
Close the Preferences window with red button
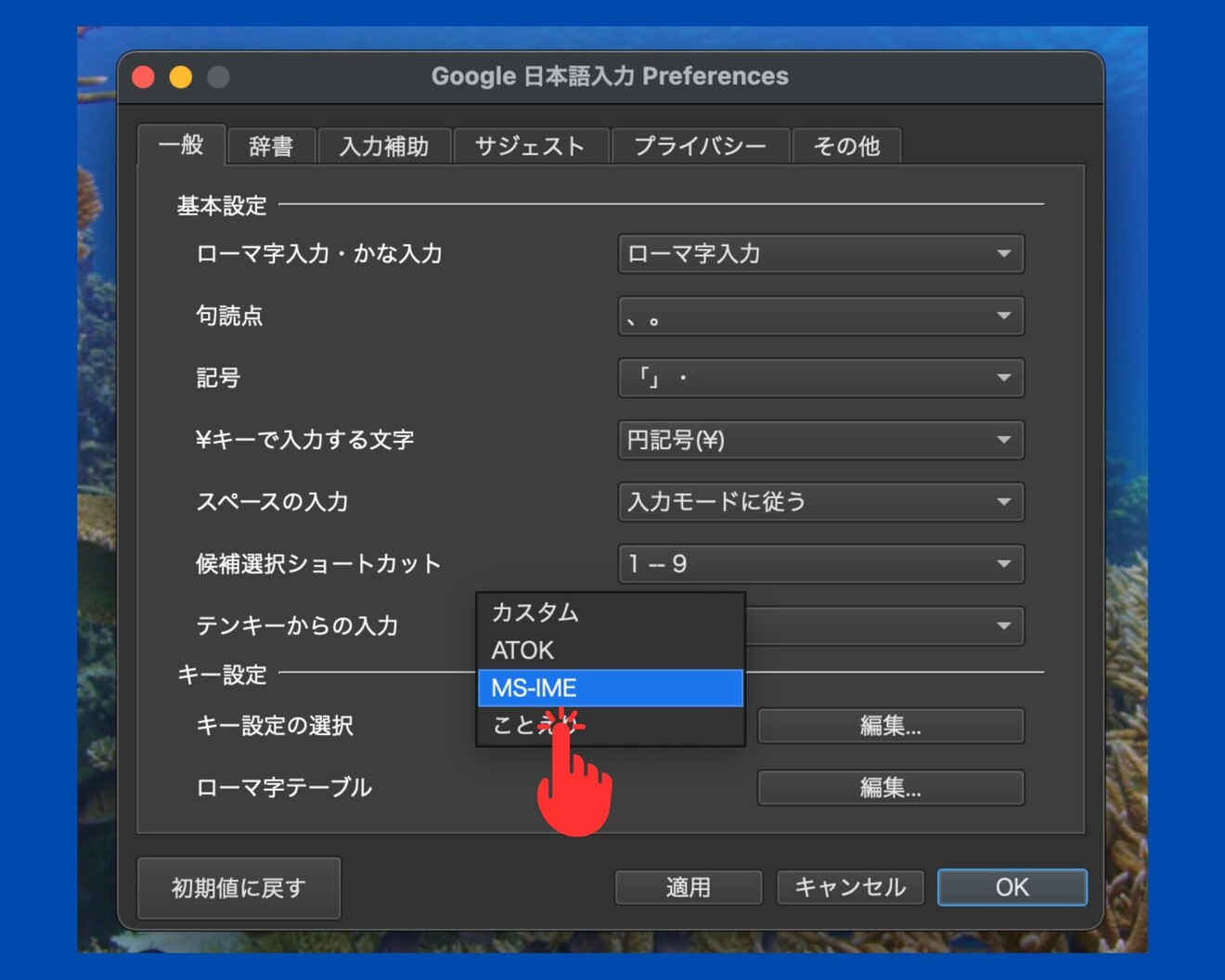[x=144, y=77]
